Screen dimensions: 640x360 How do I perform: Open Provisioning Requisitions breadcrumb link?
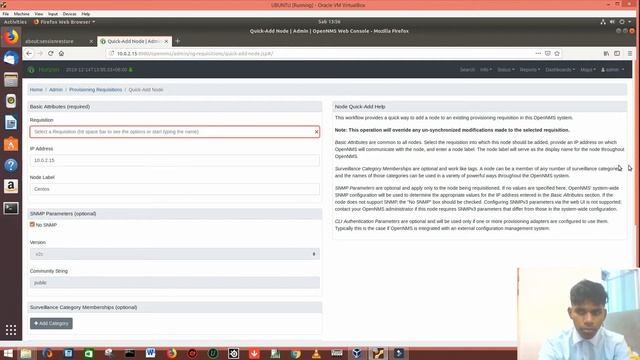click(x=96, y=90)
